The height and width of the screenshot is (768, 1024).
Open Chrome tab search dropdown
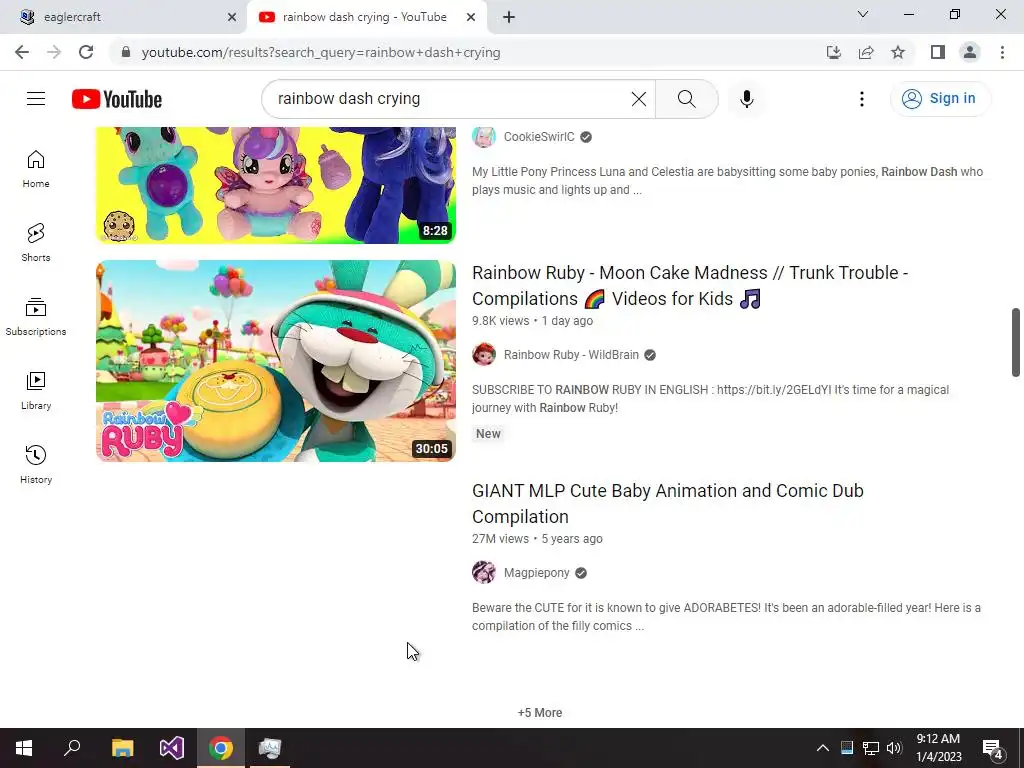click(863, 14)
